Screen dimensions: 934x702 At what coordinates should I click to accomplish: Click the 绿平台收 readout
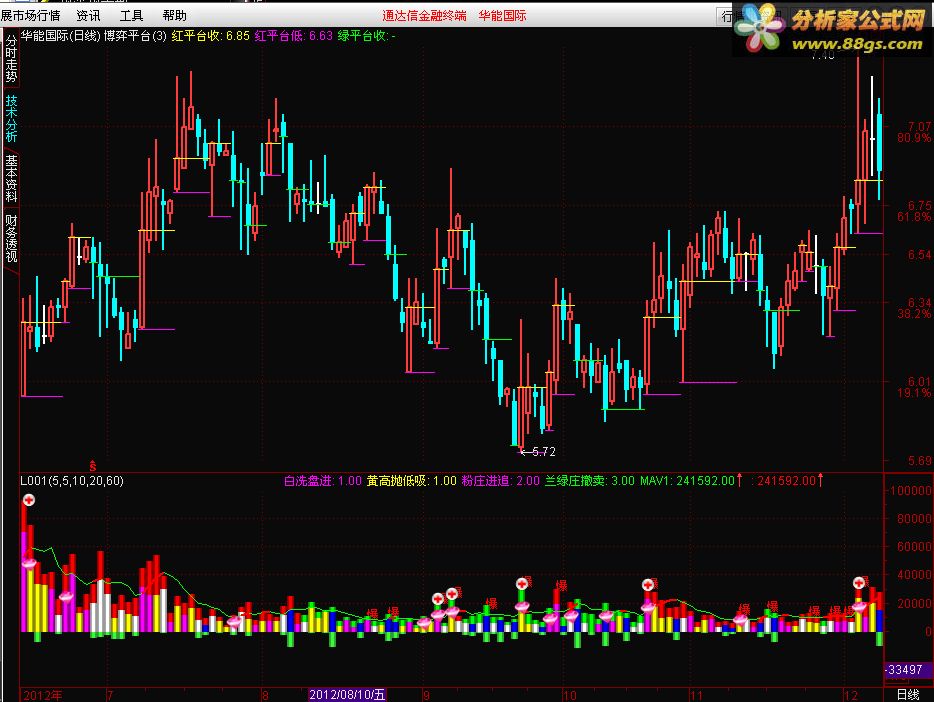pyautogui.click(x=366, y=36)
